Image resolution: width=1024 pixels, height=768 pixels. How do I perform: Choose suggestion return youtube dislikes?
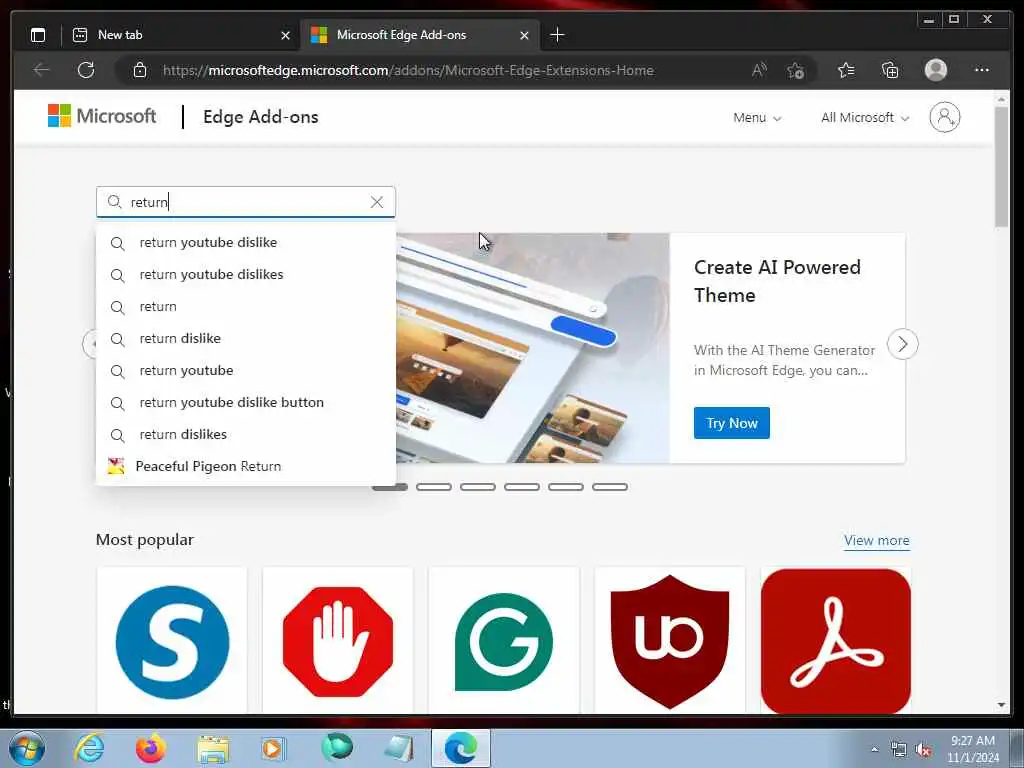(246, 274)
